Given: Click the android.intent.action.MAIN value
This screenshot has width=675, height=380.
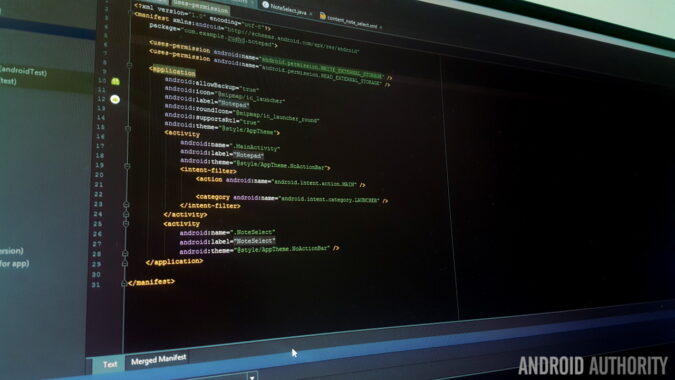Looking at the screenshot, I should 315,183.
